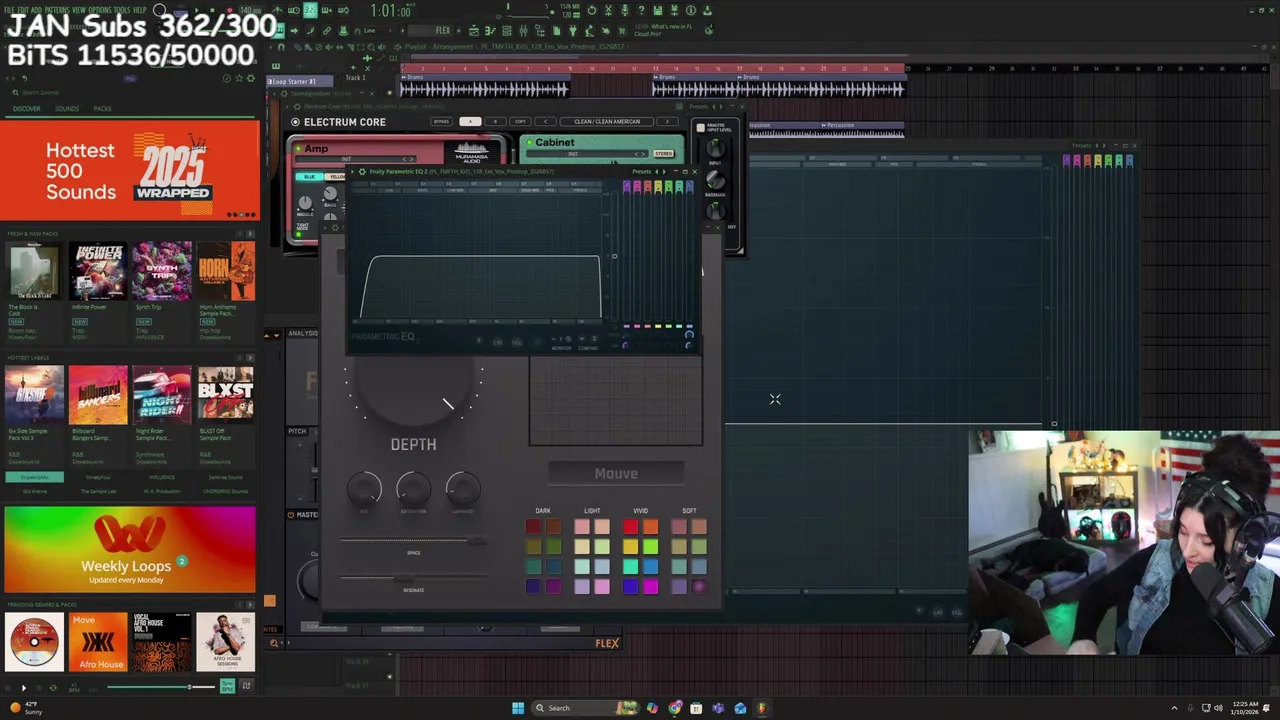Open Chrome from the taskbar
Viewport: 1280px width, 720px height.
[x=675, y=708]
